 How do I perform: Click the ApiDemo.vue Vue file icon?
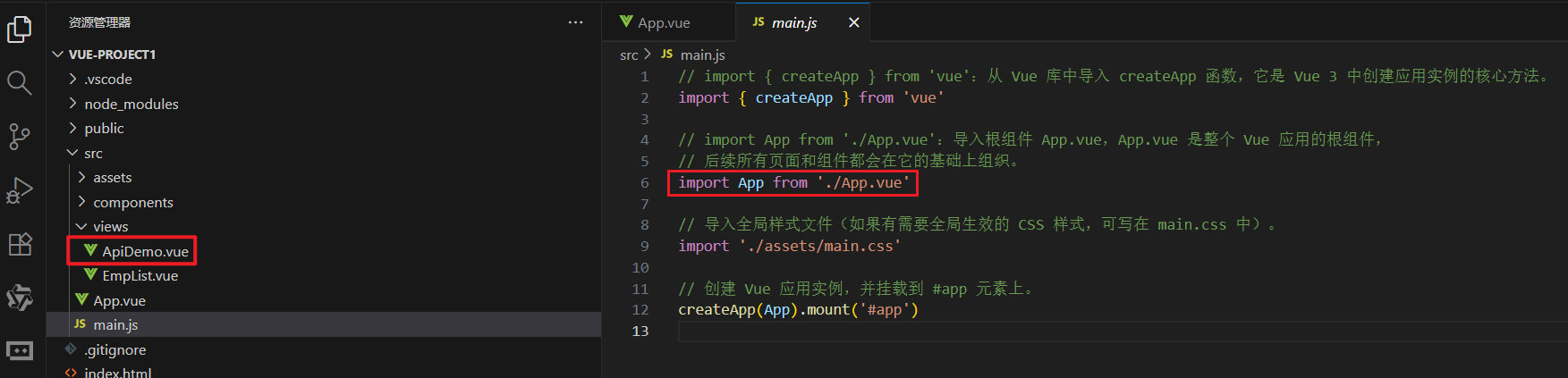click(91, 250)
